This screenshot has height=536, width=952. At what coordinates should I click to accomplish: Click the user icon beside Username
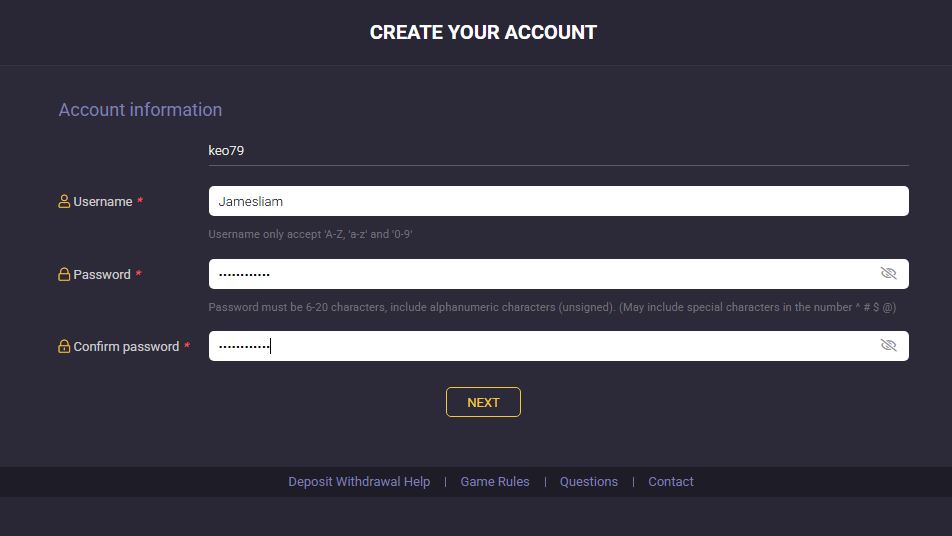point(64,201)
